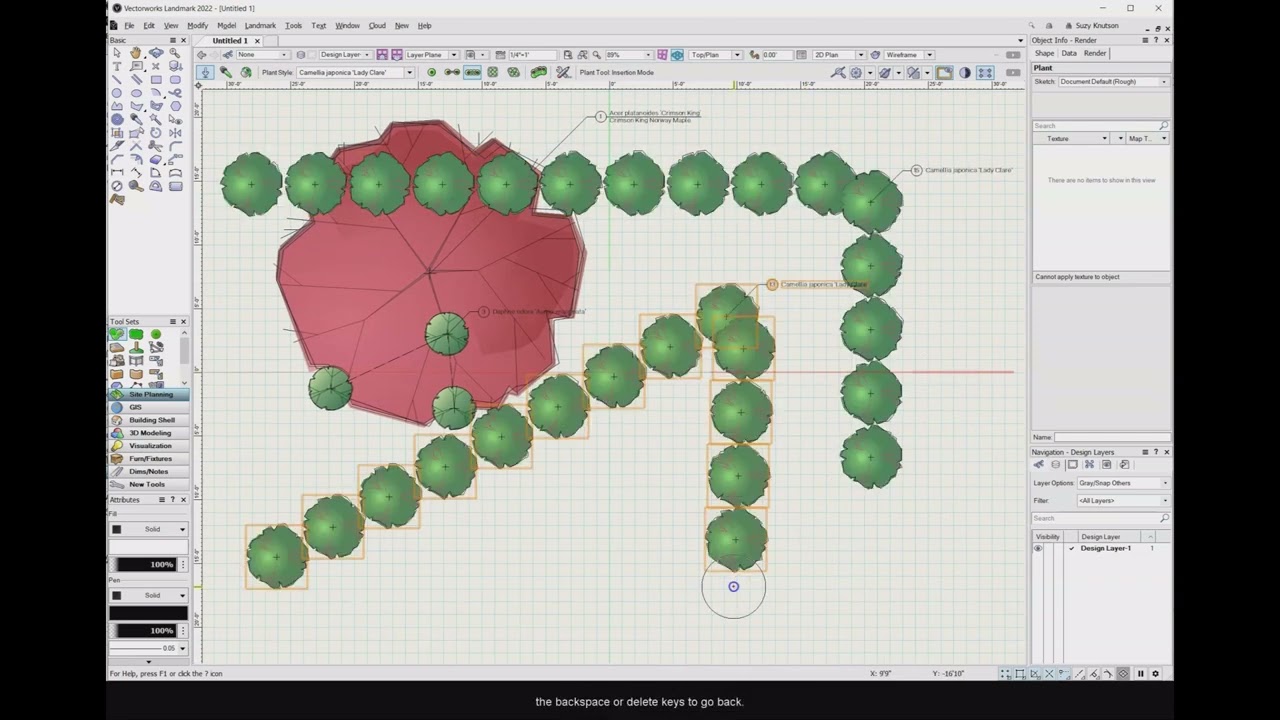Toggle smart points snapping
Image resolution: width=1280 pixels, height=720 pixels.
pos(1064,674)
